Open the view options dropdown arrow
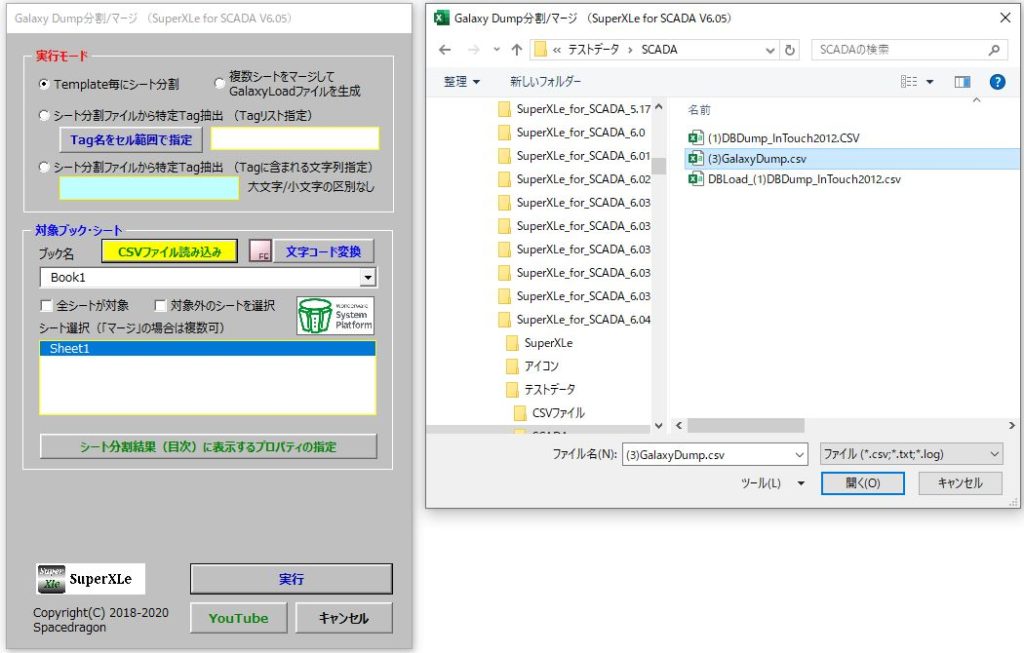The width and height of the screenshot is (1024, 653). point(930,82)
